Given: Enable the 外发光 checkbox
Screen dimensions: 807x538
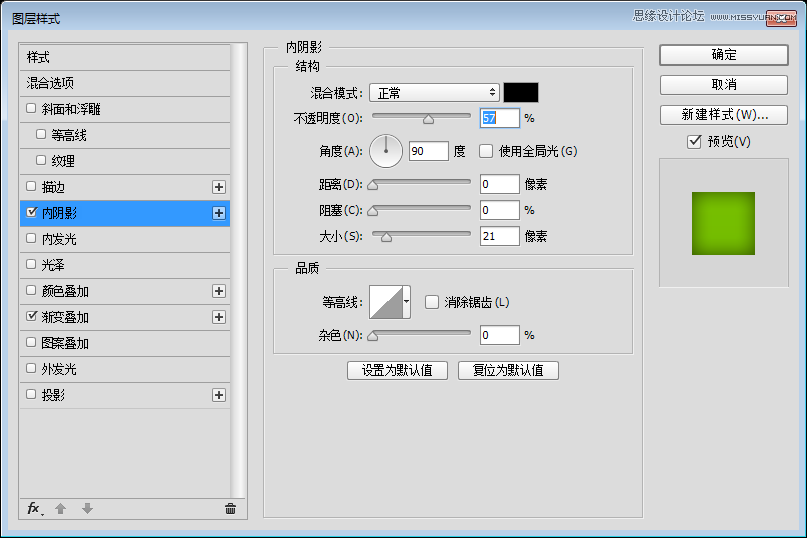Looking at the screenshot, I should tap(31, 368).
